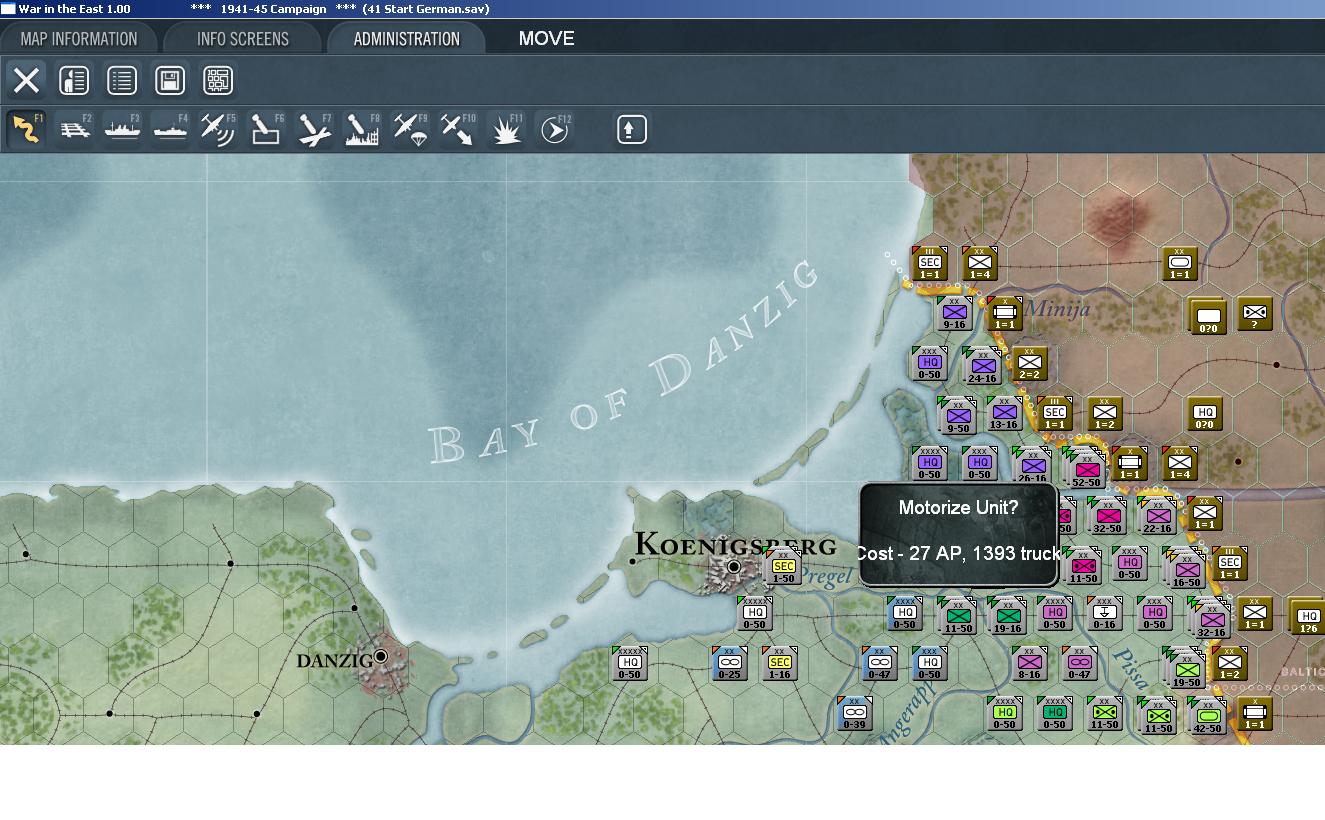Select Bomb City mode (F8)

point(362,129)
